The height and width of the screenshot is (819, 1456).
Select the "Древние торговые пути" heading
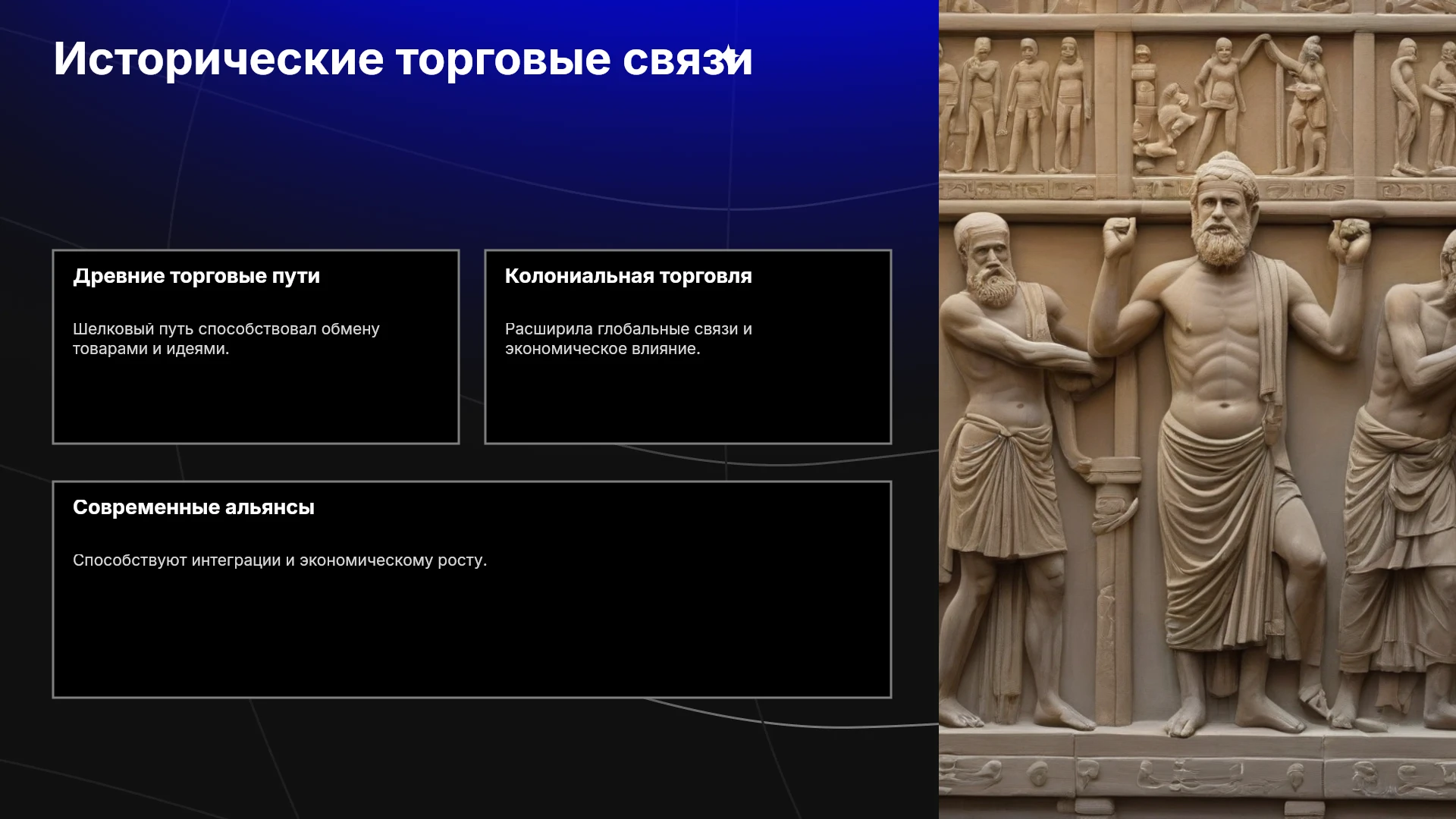click(196, 276)
